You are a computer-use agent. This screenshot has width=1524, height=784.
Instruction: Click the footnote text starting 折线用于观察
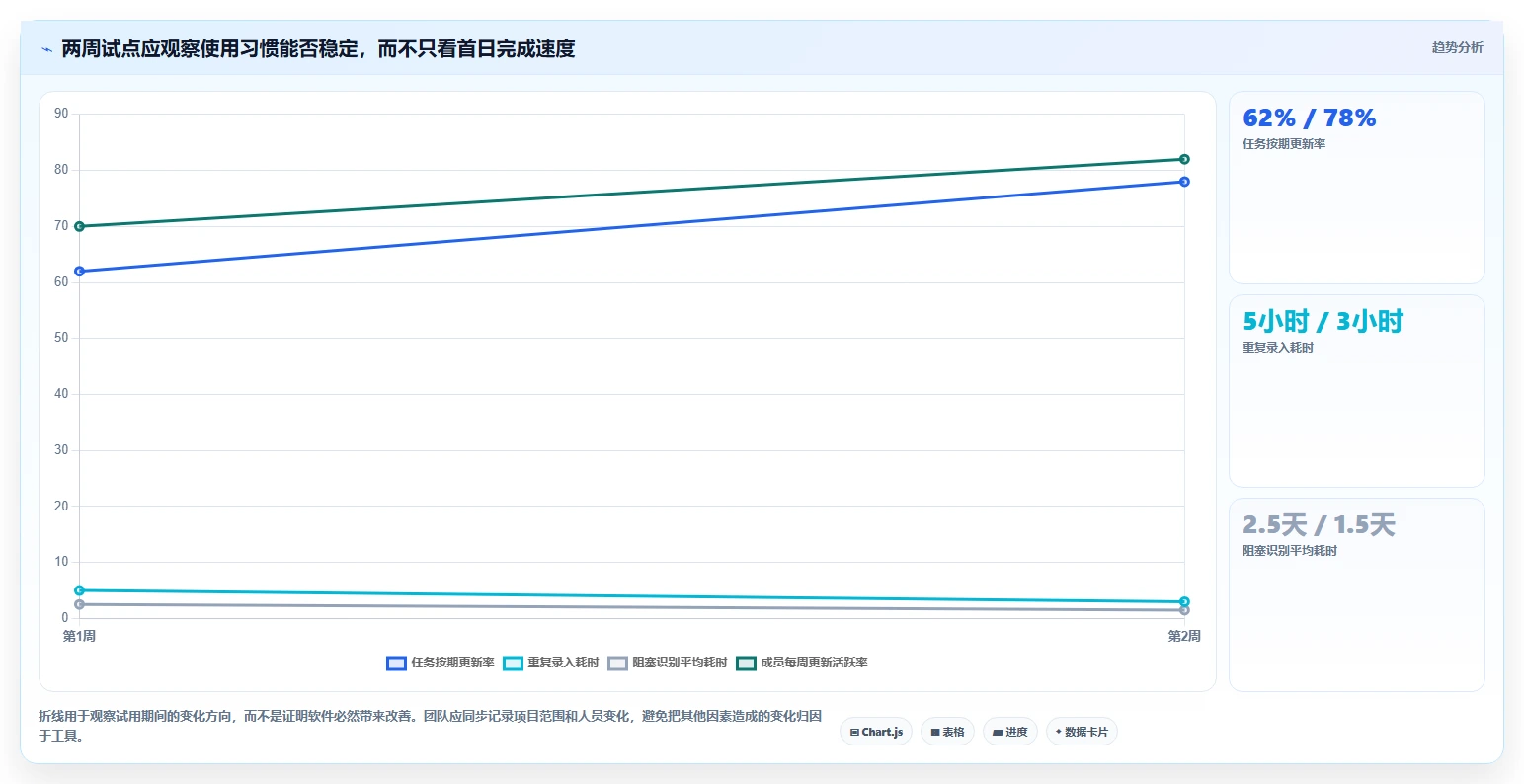[431, 726]
